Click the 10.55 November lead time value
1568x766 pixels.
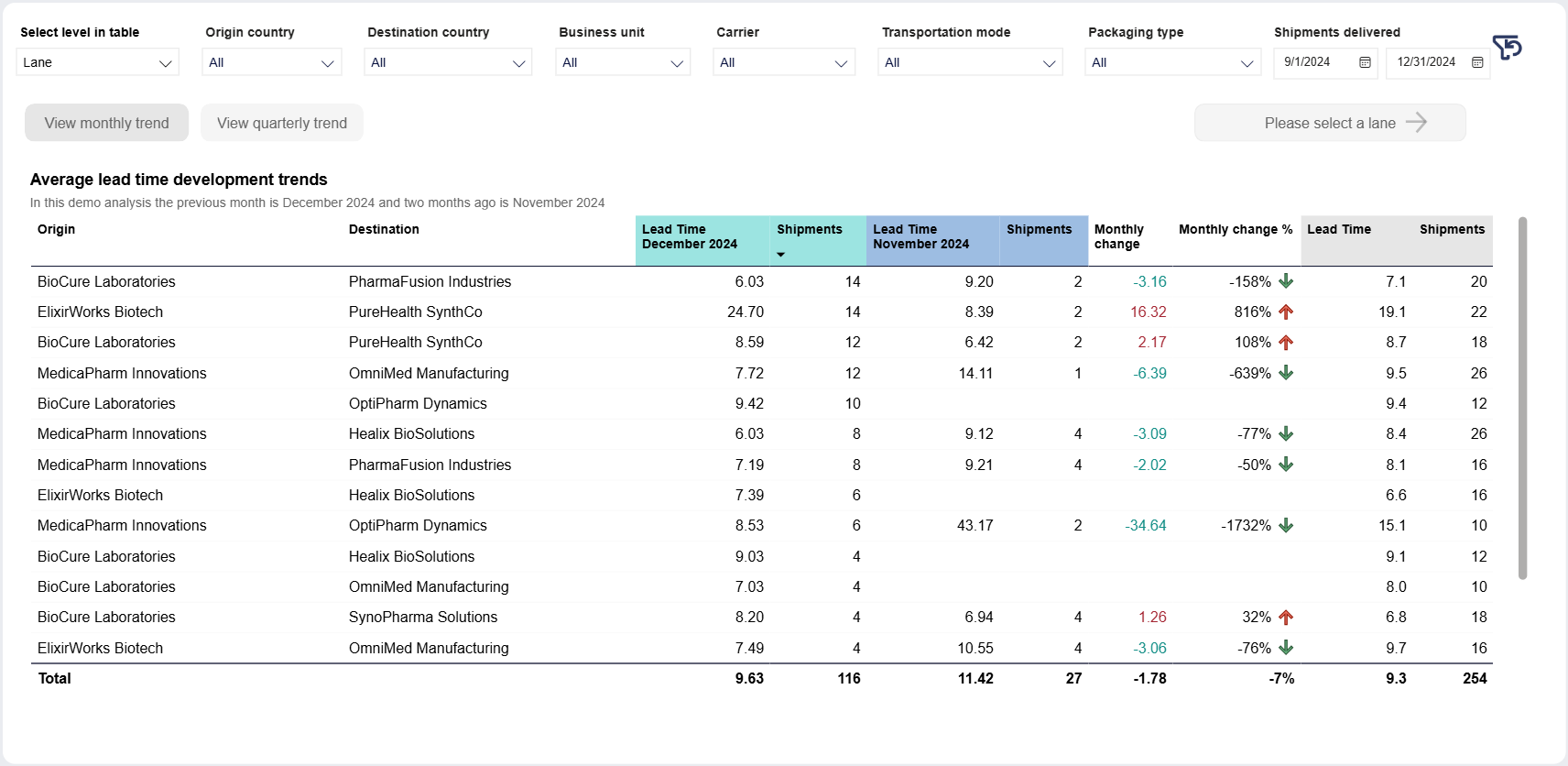coord(975,648)
